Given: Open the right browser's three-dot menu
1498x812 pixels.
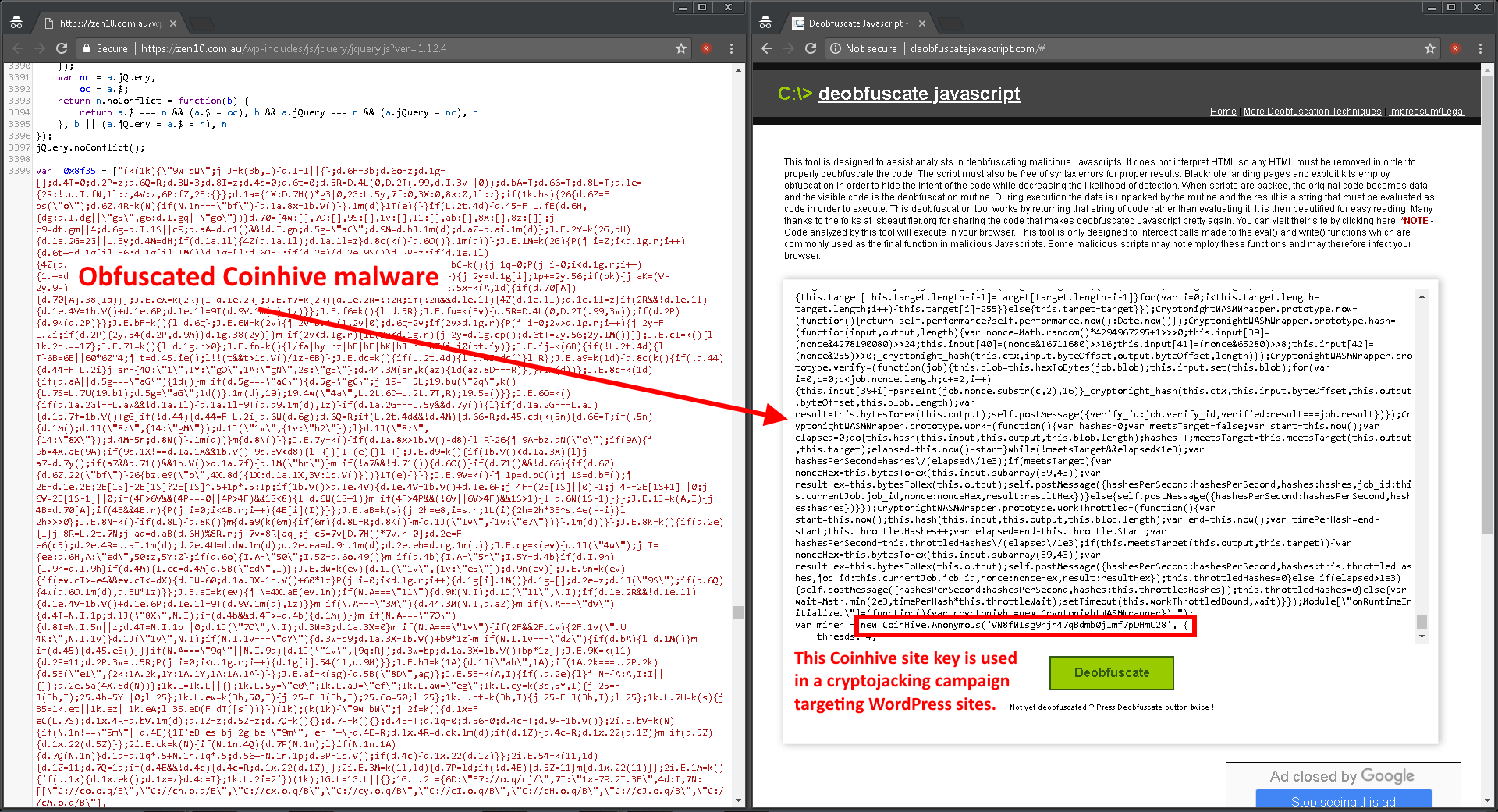Looking at the screenshot, I should pos(1480,48).
